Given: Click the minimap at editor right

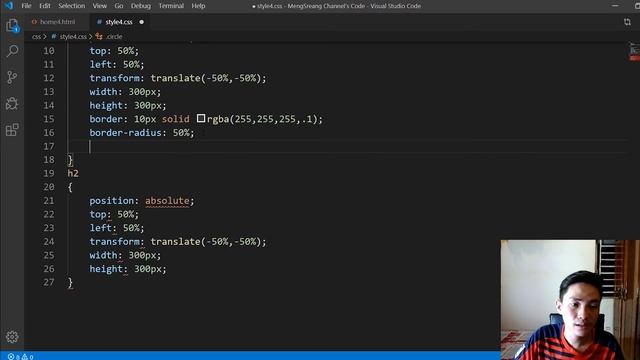Looking at the screenshot, I should (x=634, y=52).
